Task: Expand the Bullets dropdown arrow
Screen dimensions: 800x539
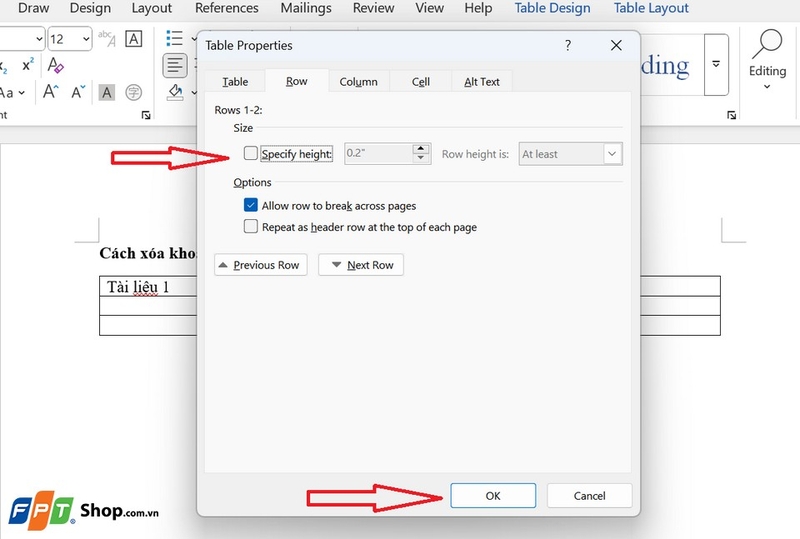Action: [194, 39]
